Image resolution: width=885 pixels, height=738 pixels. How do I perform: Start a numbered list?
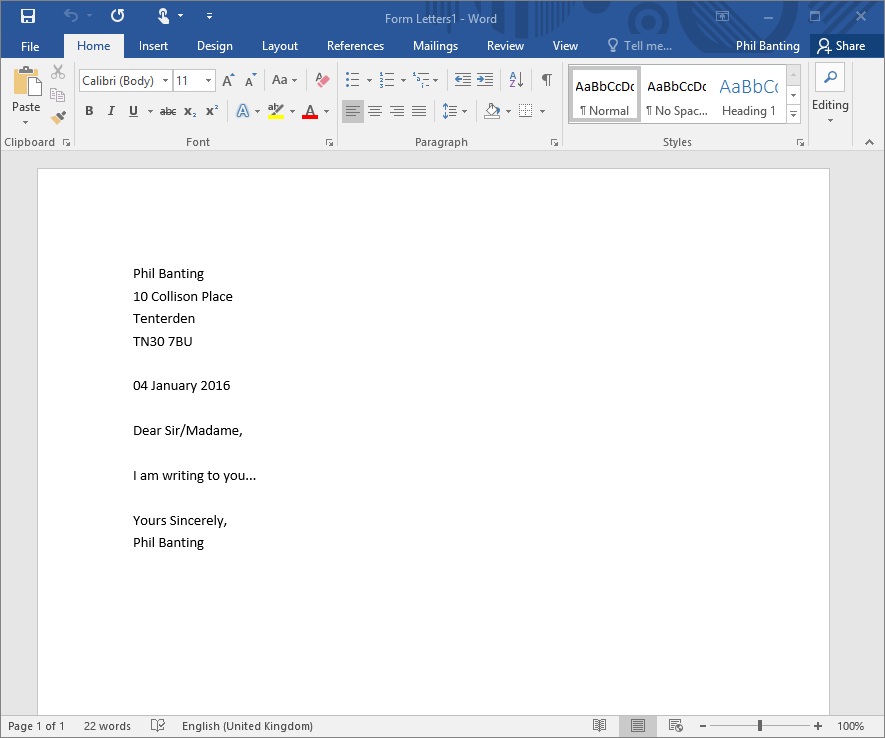pyautogui.click(x=387, y=80)
